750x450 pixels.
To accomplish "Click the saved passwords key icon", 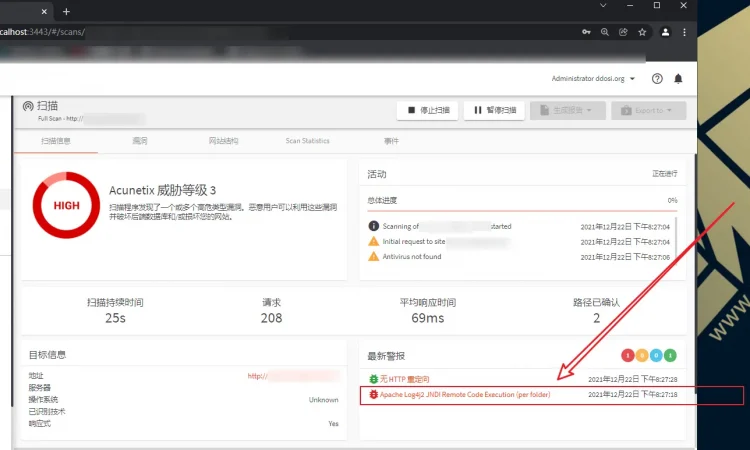I will (586, 32).
